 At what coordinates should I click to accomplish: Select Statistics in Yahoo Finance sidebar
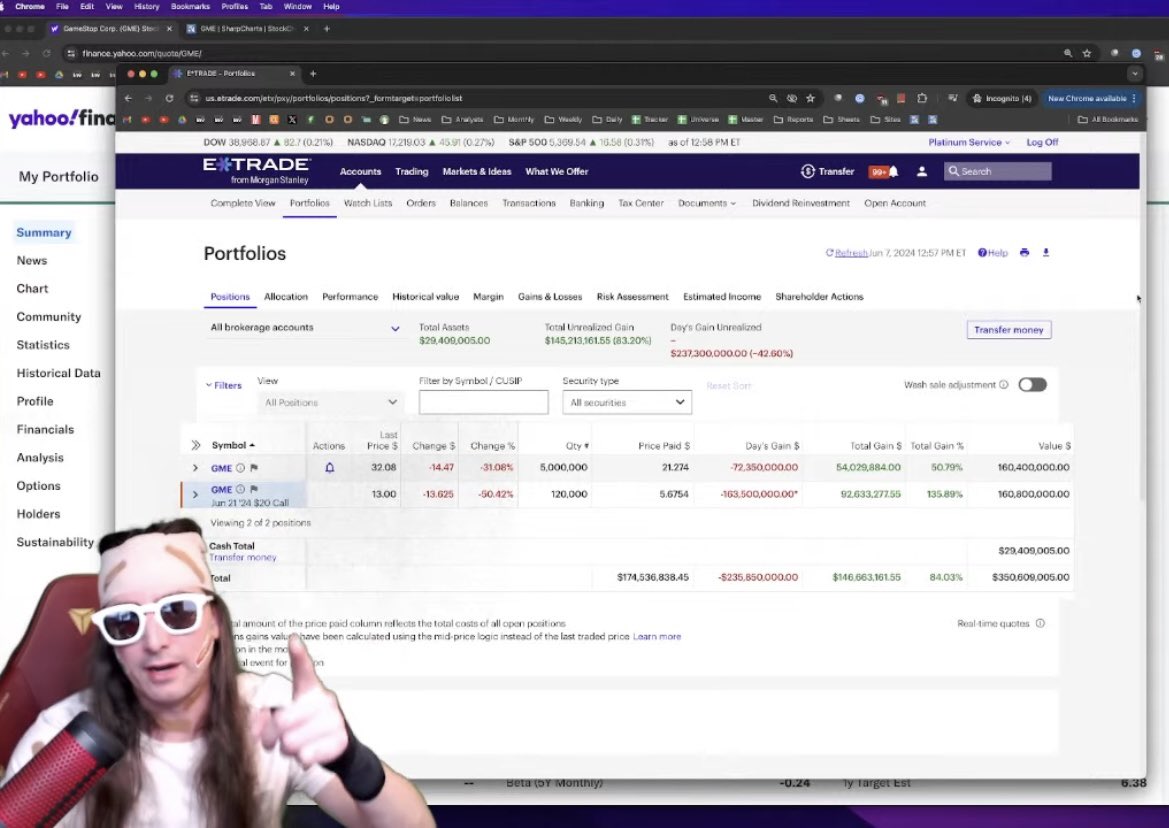pyautogui.click(x=42, y=345)
